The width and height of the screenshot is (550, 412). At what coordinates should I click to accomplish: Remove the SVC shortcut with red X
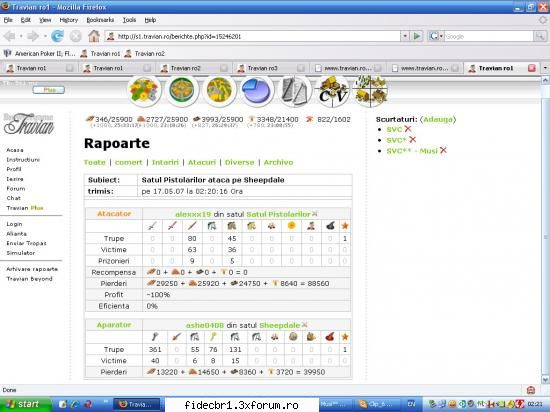[x=408, y=129]
